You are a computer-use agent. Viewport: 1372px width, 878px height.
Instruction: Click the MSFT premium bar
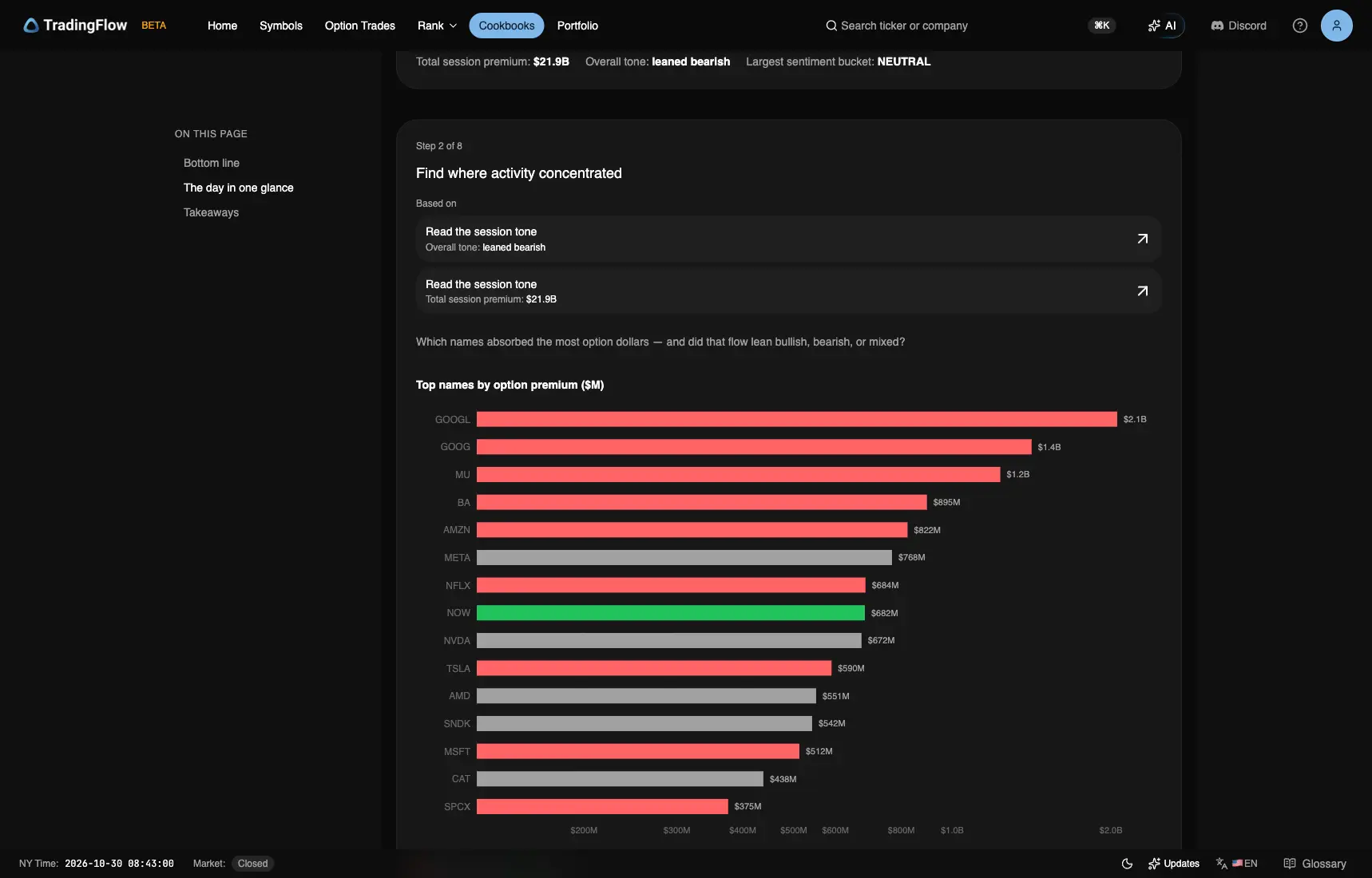pyautogui.click(x=638, y=751)
